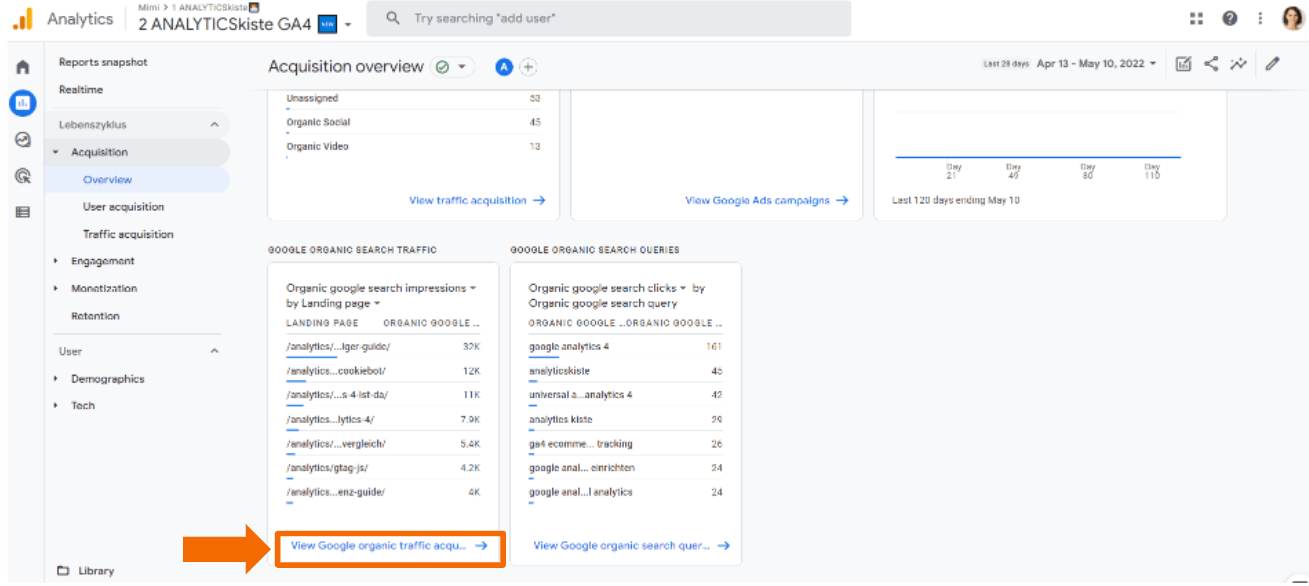Viewport: 1309px width, 586px height.
Task: Open Analytics Intelligence insights icon
Action: (1239, 63)
